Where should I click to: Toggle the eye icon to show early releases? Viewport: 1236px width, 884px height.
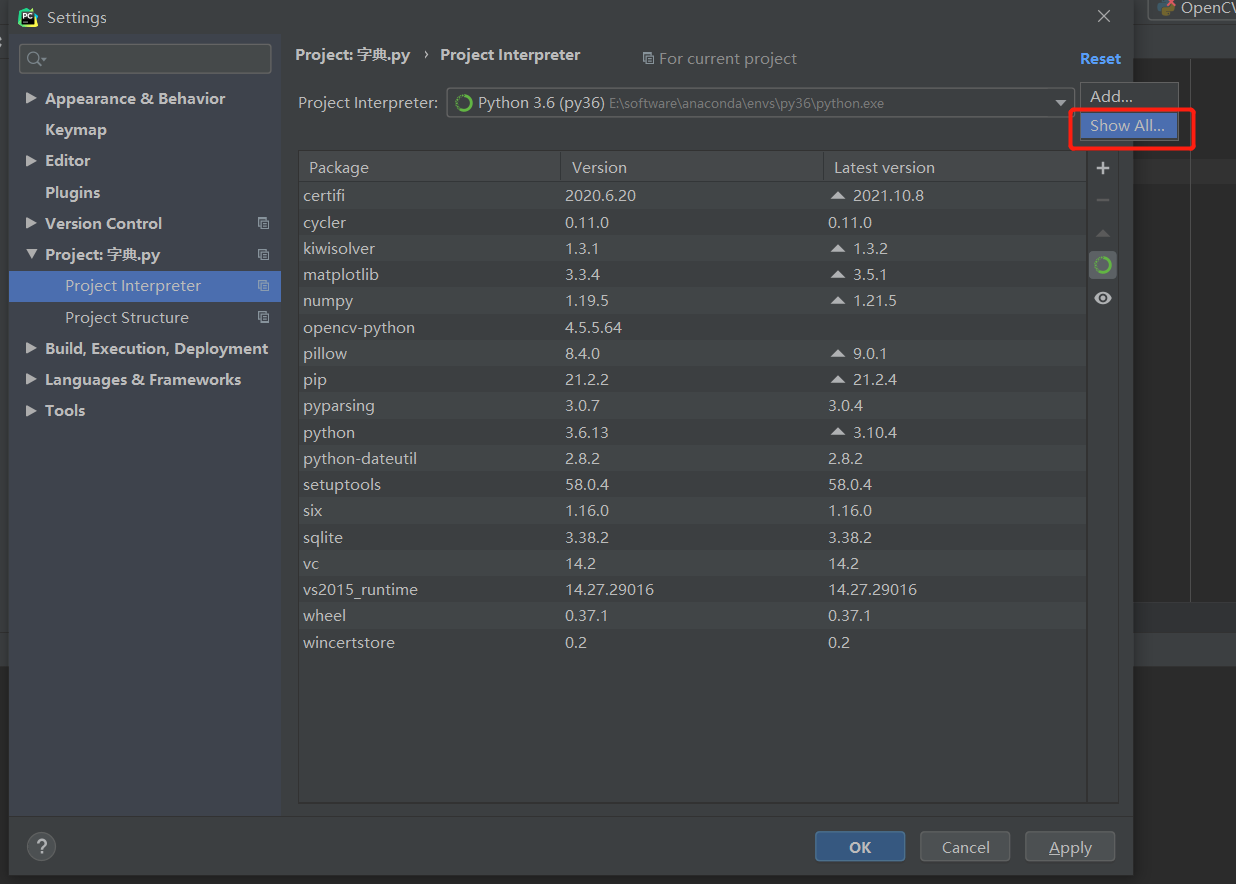point(1102,297)
